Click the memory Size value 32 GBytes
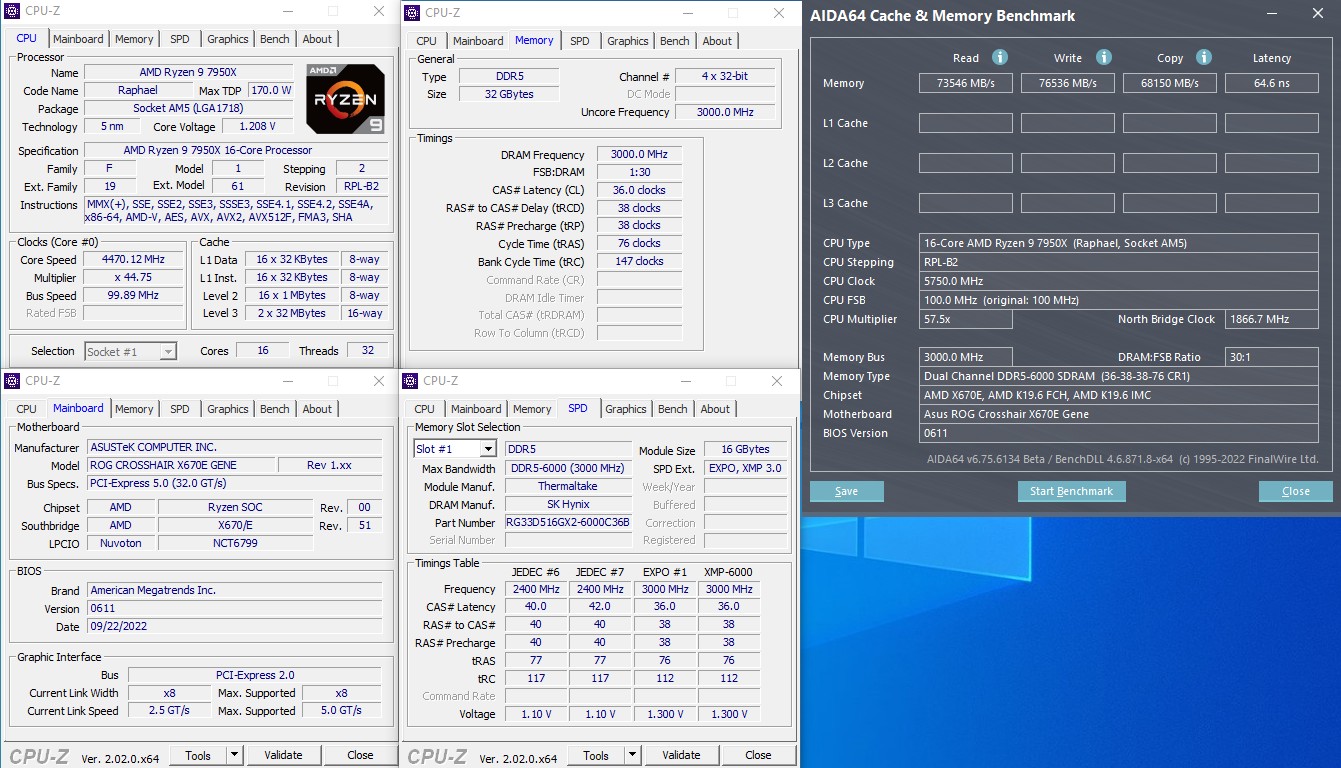 pos(508,94)
